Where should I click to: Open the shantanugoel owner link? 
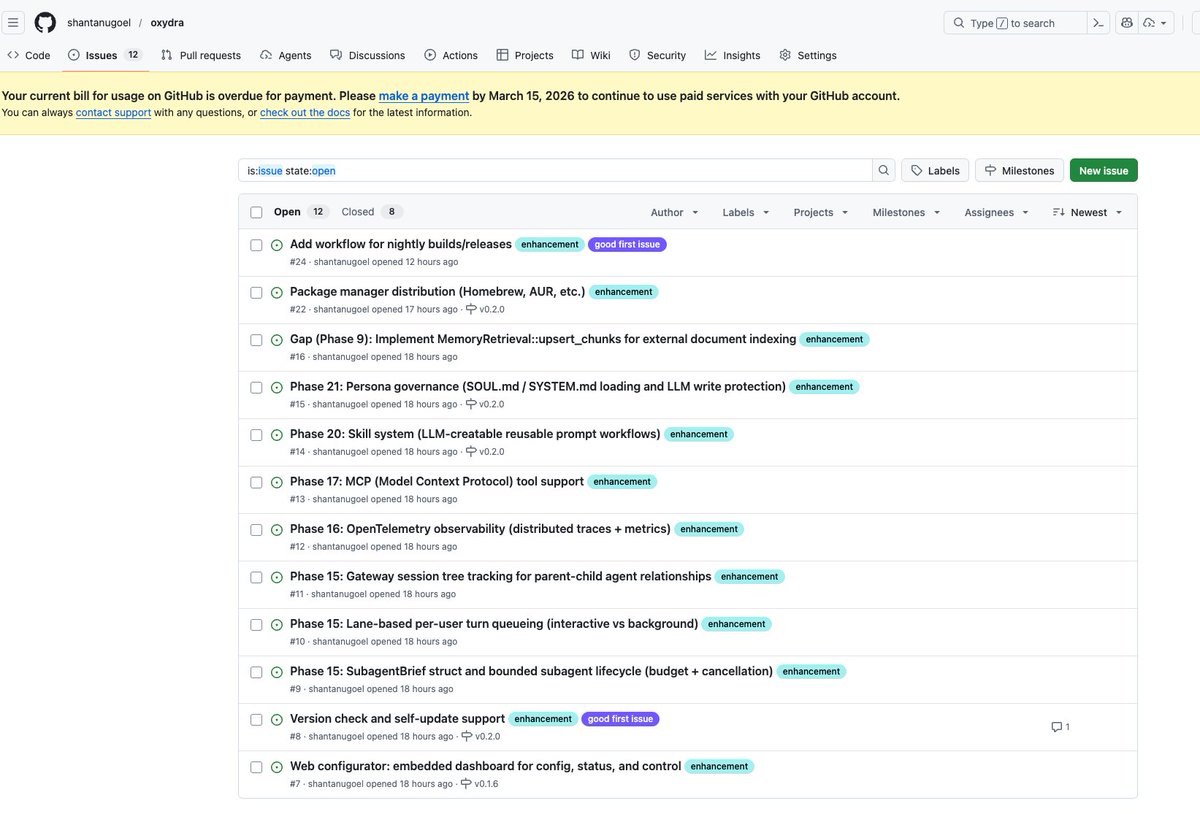99,22
